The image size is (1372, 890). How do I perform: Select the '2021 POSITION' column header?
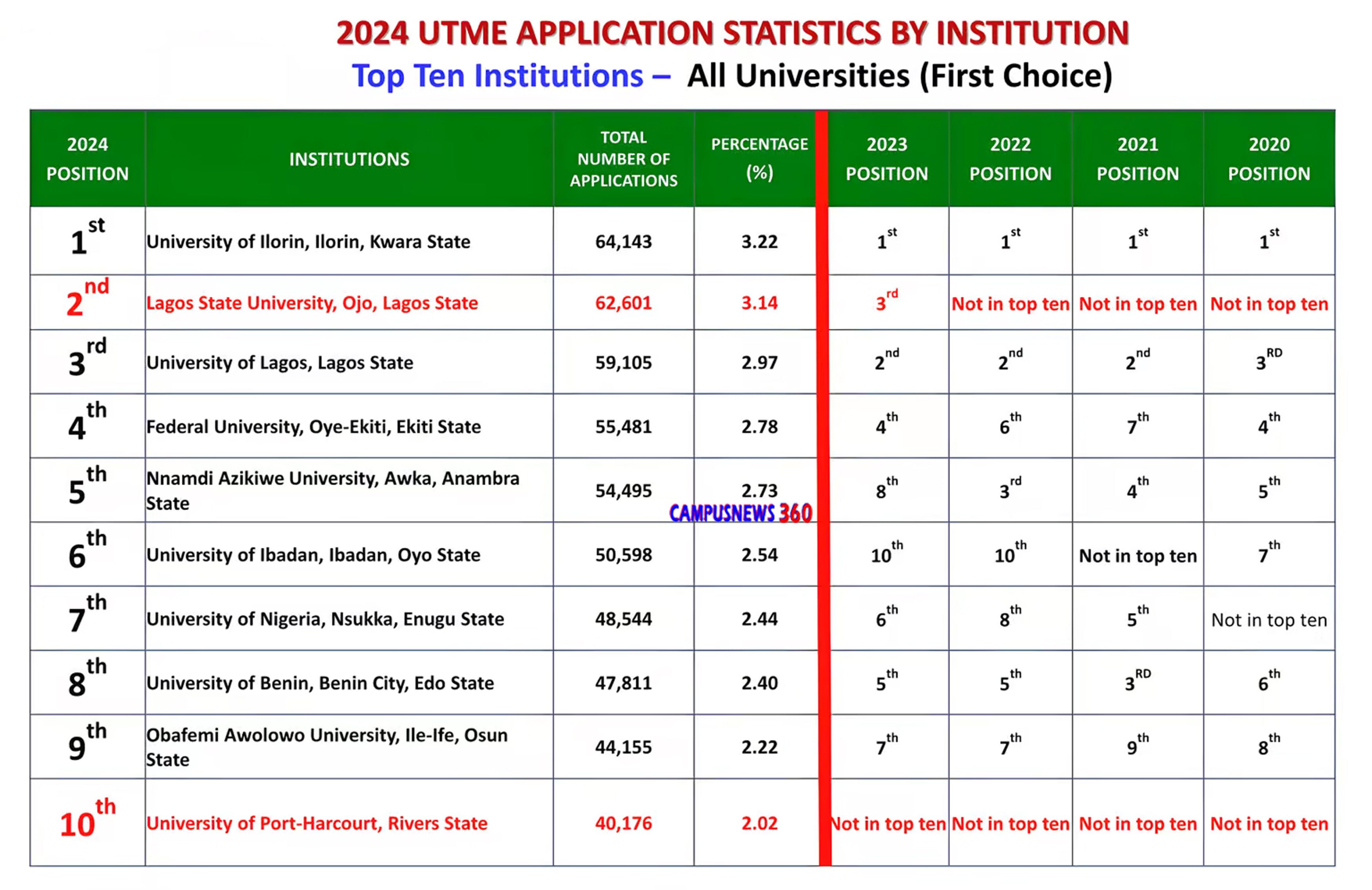point(1138,158)
